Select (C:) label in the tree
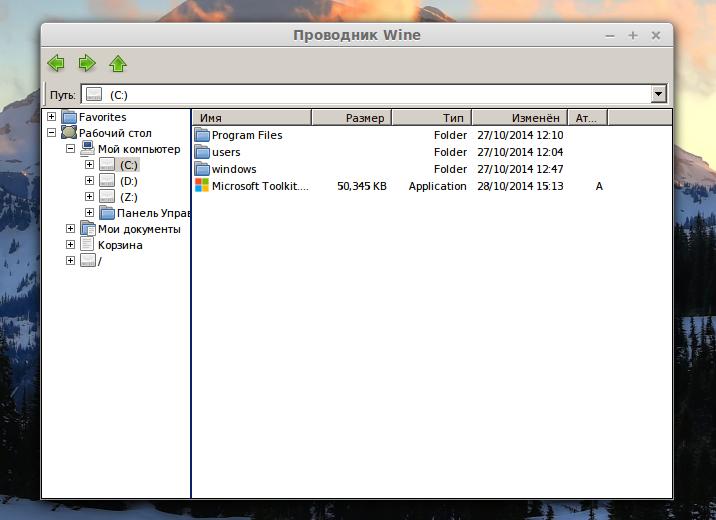Viewport: 716px width, 520px height. pyautogui.click(x=128, y=165)
